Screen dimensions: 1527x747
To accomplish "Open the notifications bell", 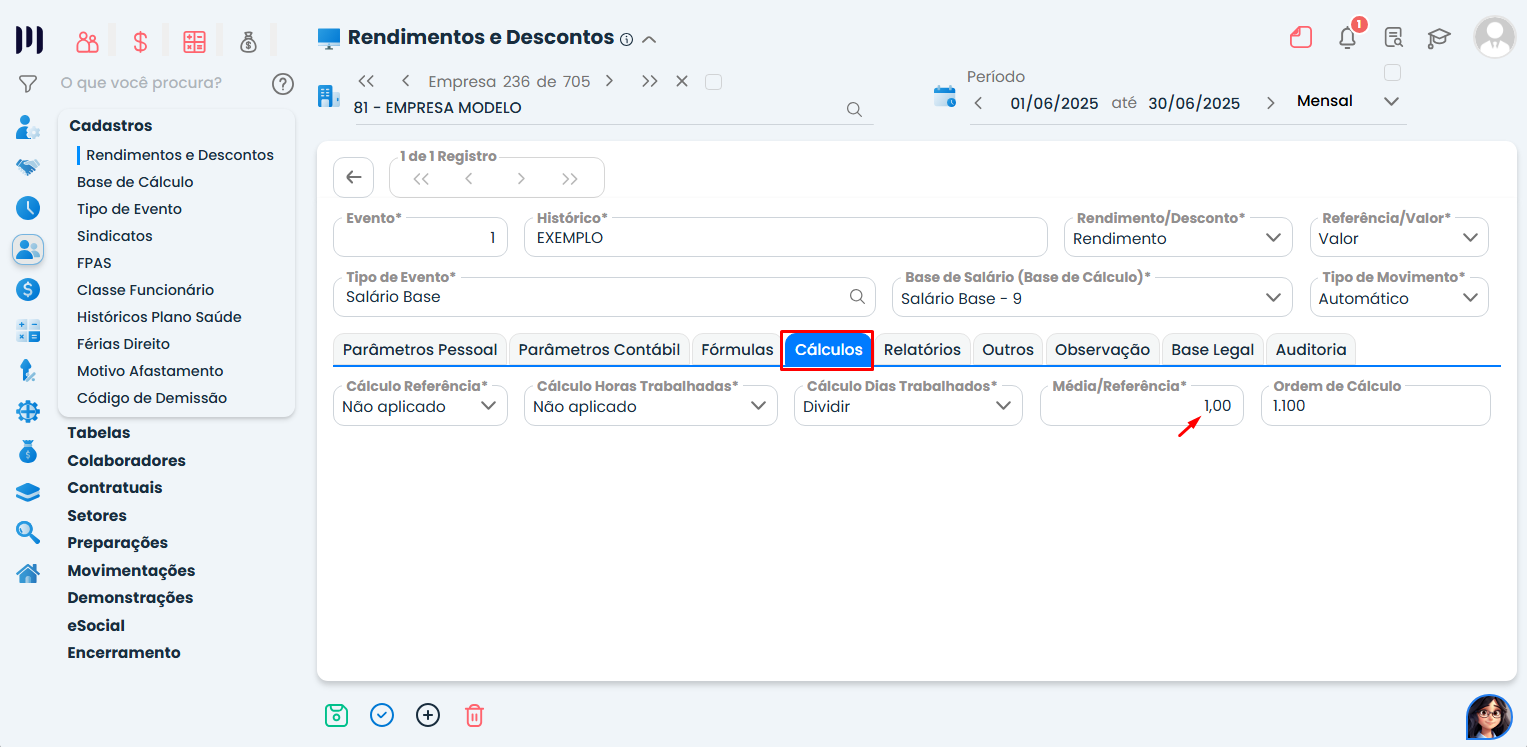I will [1347, 38].
